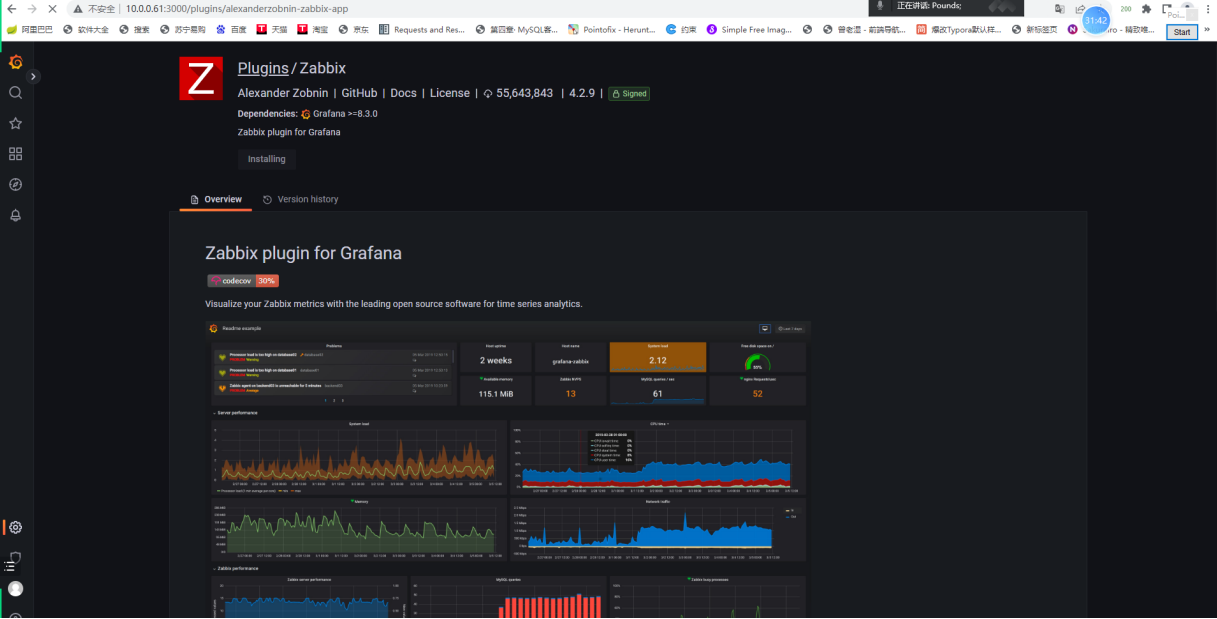
Task: Expand the Grafana sidebar menu chevron
Action: (x=33, y=76)
